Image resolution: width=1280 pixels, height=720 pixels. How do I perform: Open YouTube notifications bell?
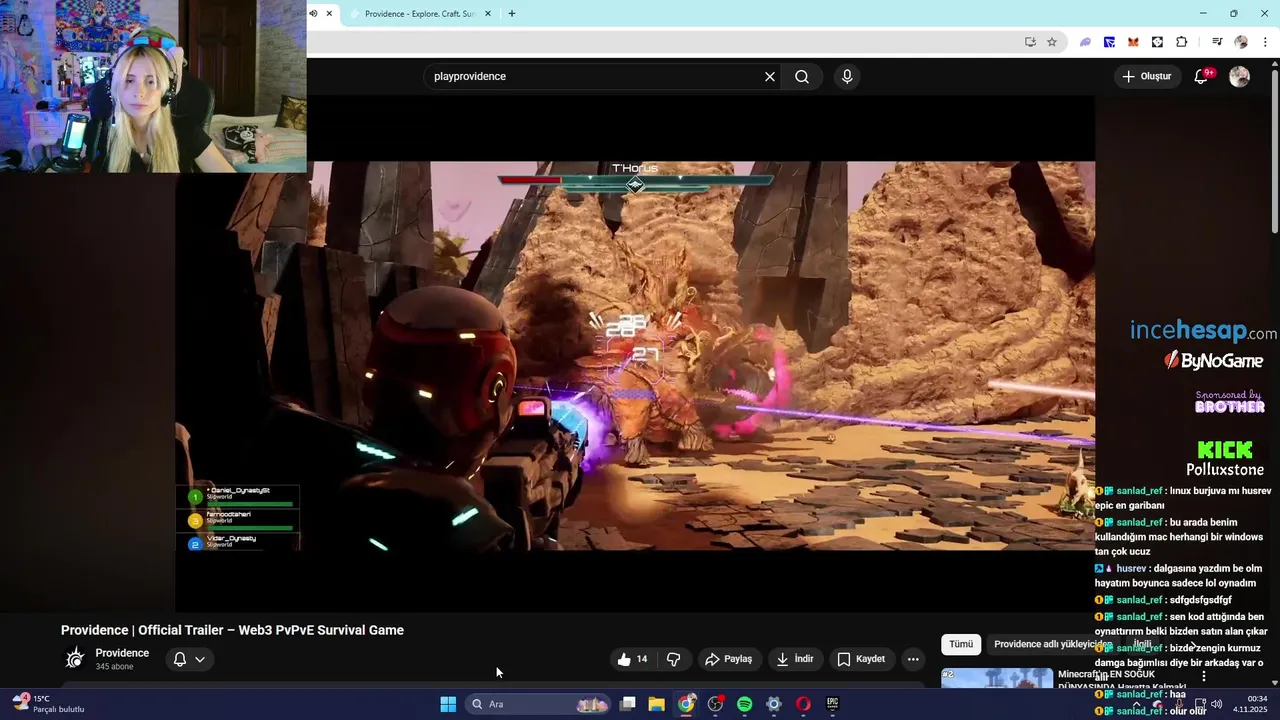(1202, 77)
